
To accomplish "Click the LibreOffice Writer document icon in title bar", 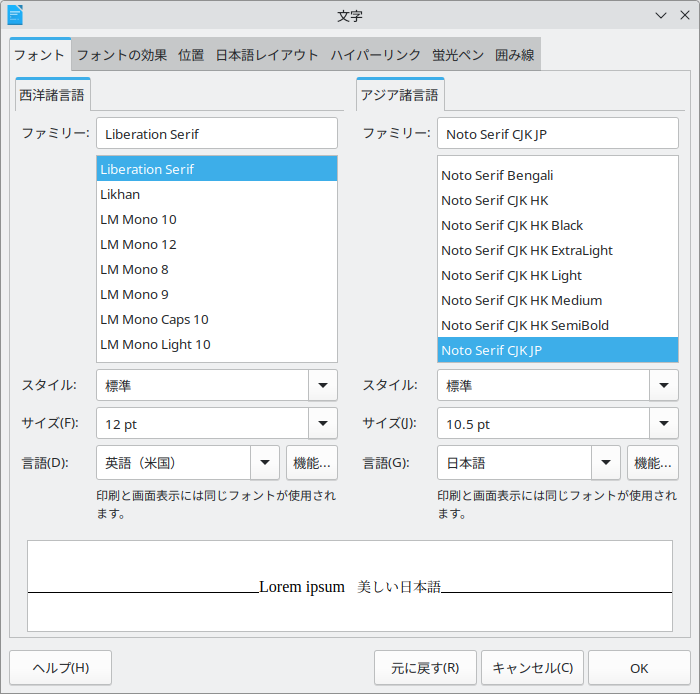I will point(15,15).
